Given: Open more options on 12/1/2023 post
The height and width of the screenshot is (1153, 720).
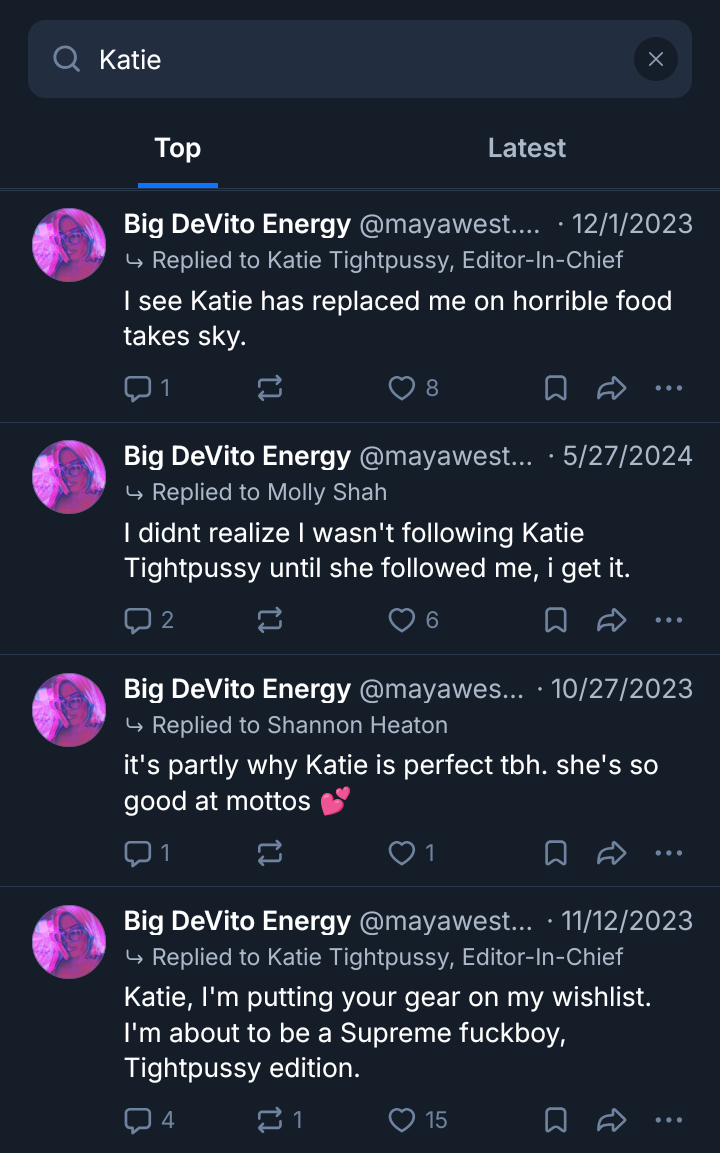Looking at the screenshot, I should tap(668, 388).
